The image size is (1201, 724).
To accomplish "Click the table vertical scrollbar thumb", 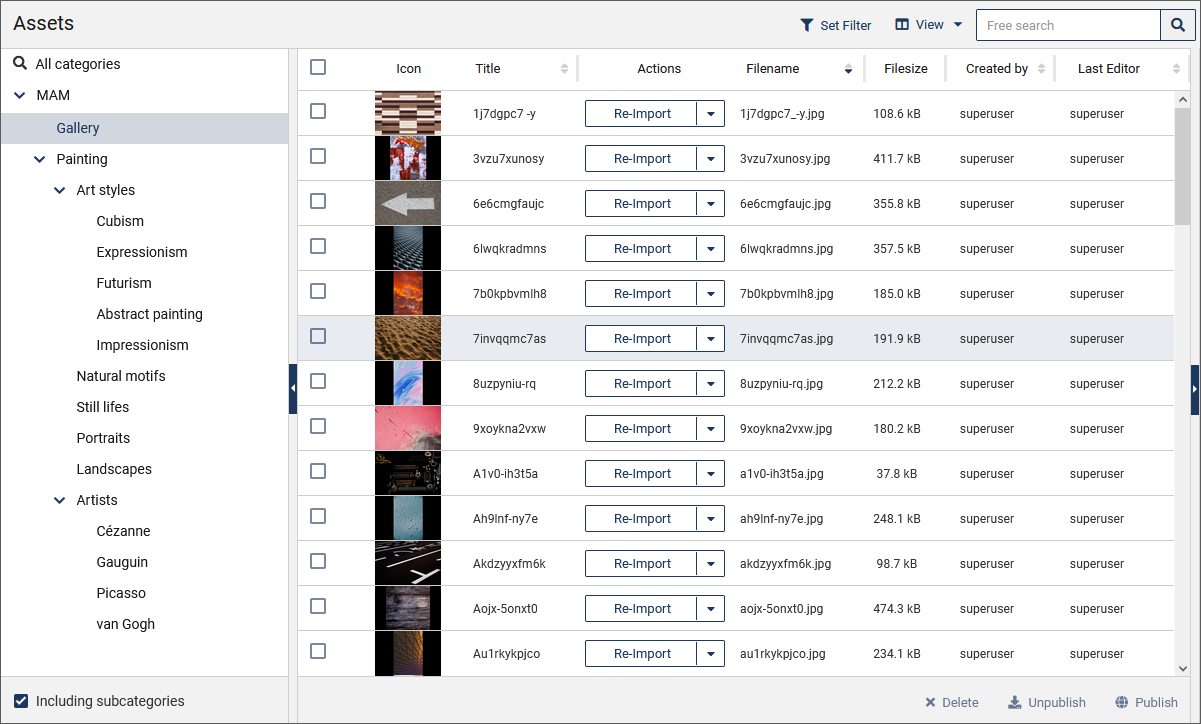I will pos(1183,165).
